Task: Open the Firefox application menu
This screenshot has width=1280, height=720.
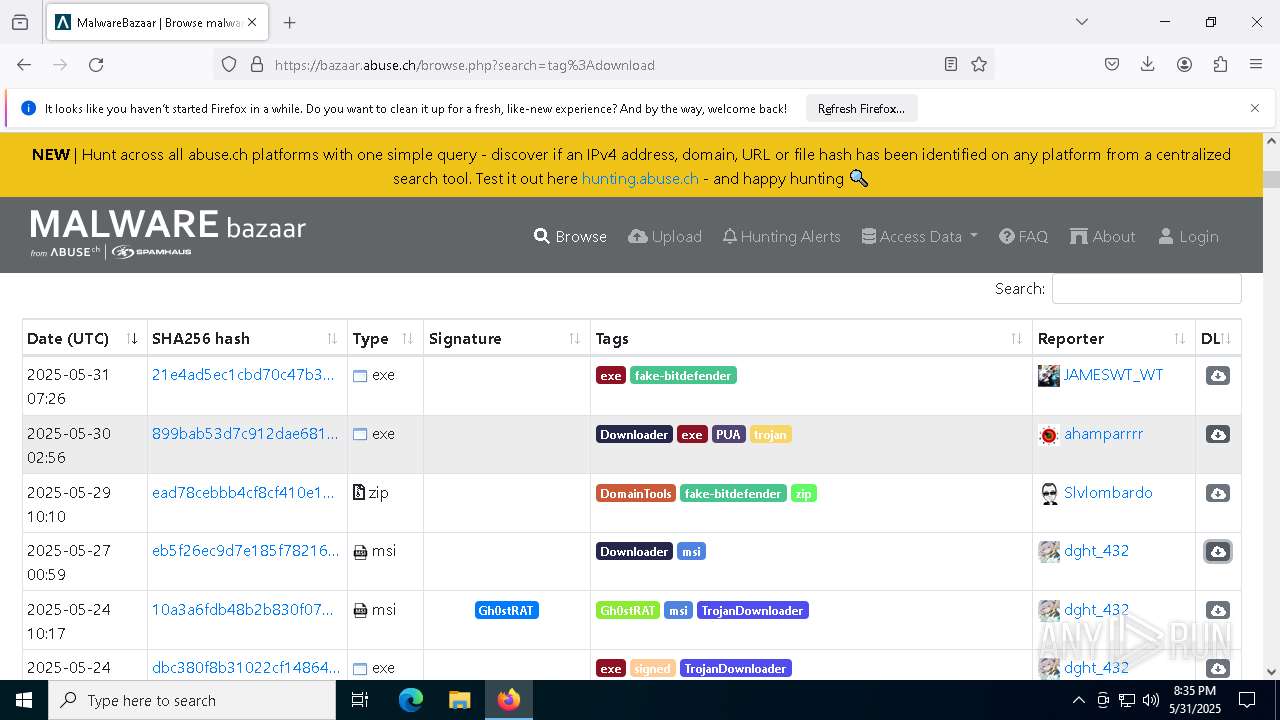Action: coord(1256,65)
